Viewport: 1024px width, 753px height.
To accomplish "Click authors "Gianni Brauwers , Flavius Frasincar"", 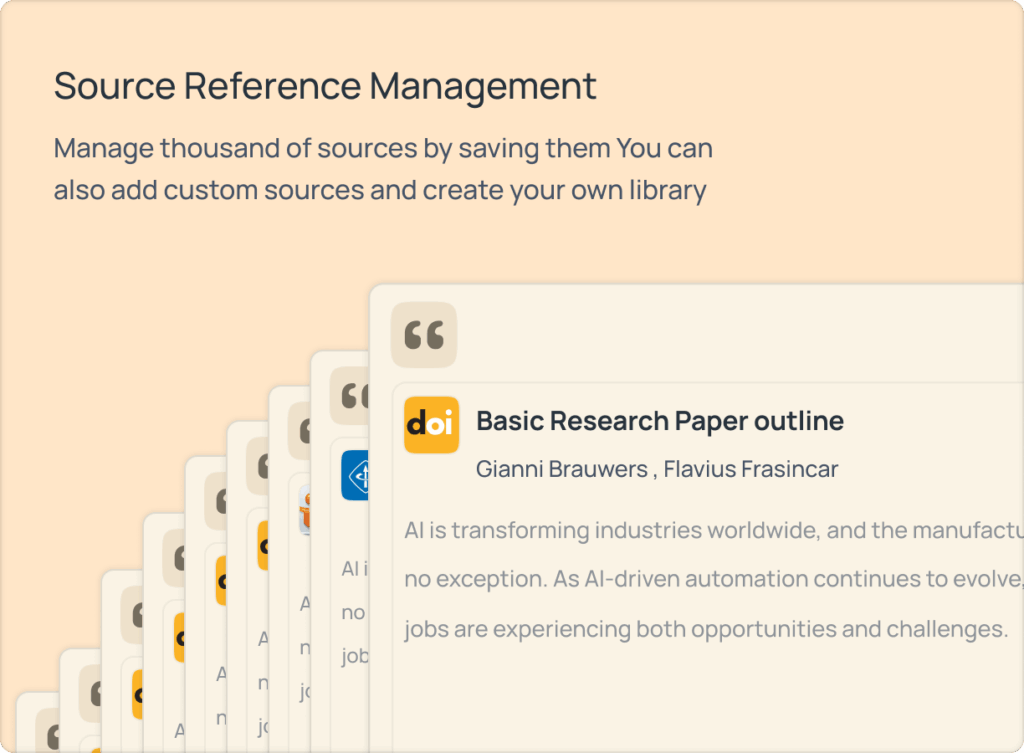I will 657,469.
